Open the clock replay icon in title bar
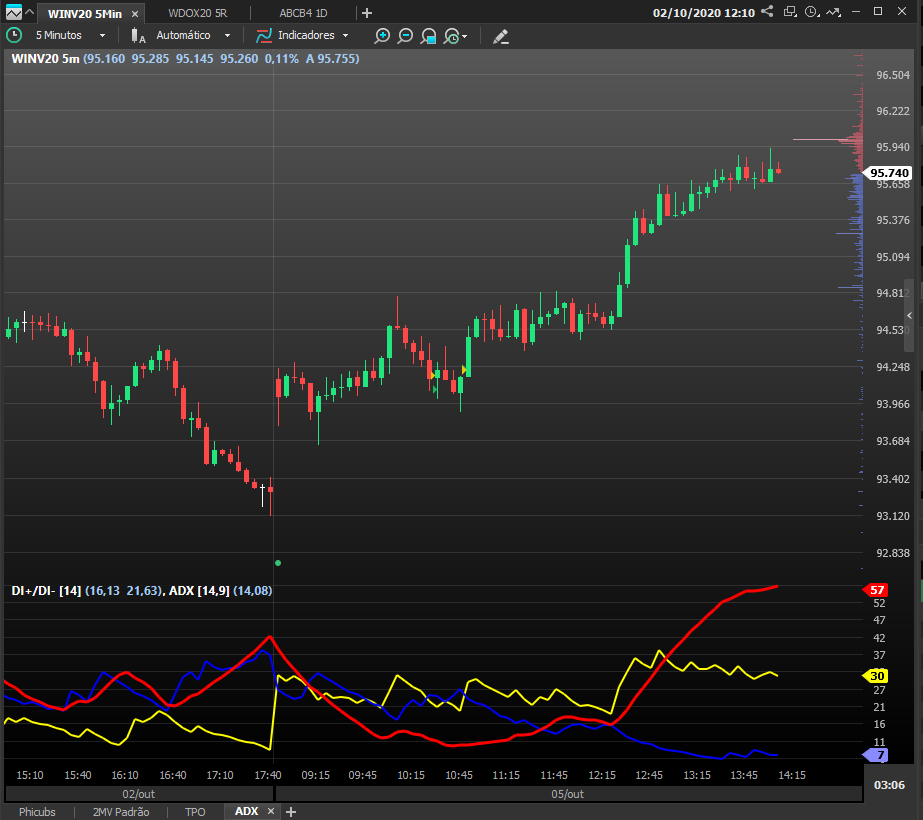This screenshot has width=923, height=820. (x=812, y=12)
